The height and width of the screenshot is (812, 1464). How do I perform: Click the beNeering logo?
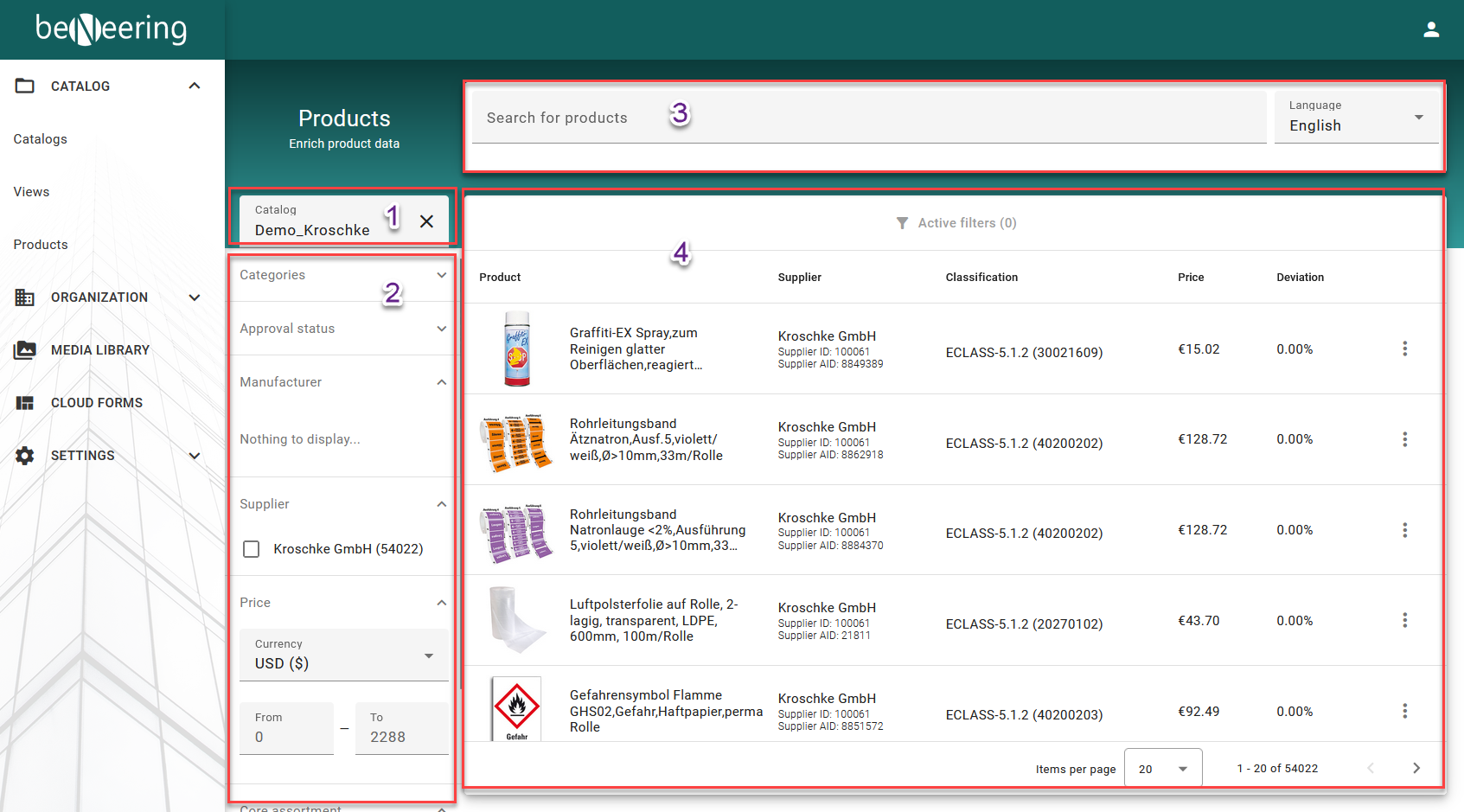point(111,29)
